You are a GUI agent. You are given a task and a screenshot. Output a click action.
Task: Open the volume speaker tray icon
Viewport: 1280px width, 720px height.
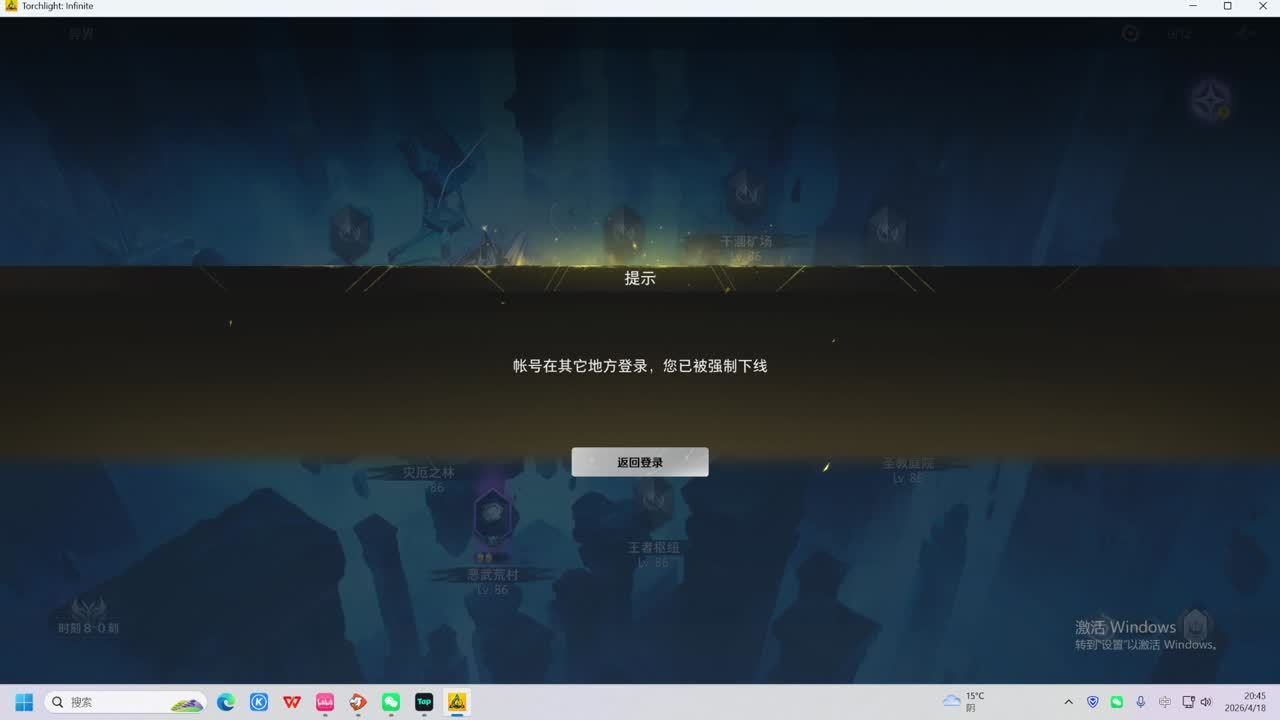(x=1206, y=702)
